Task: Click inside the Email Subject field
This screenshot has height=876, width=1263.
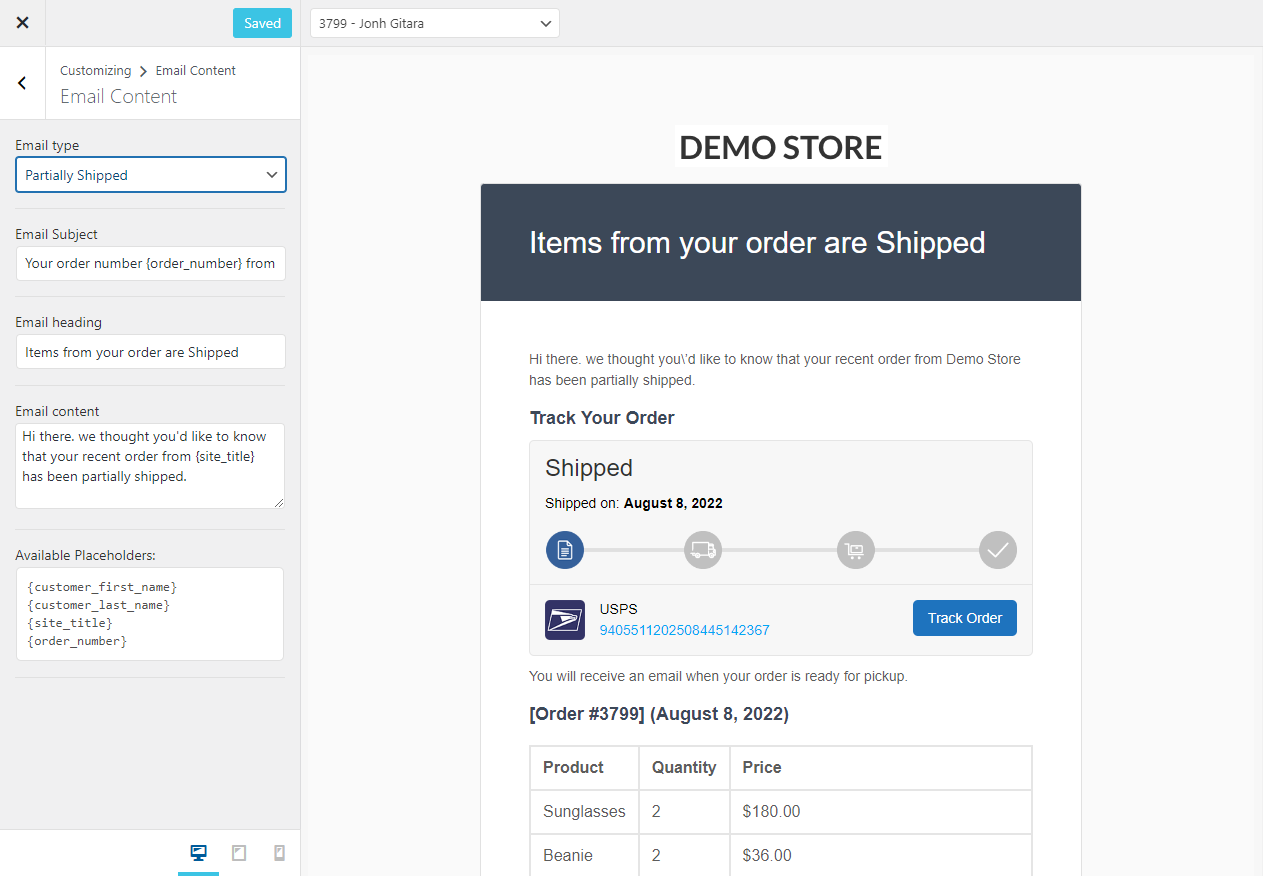Action: click(x=150, y=263)
